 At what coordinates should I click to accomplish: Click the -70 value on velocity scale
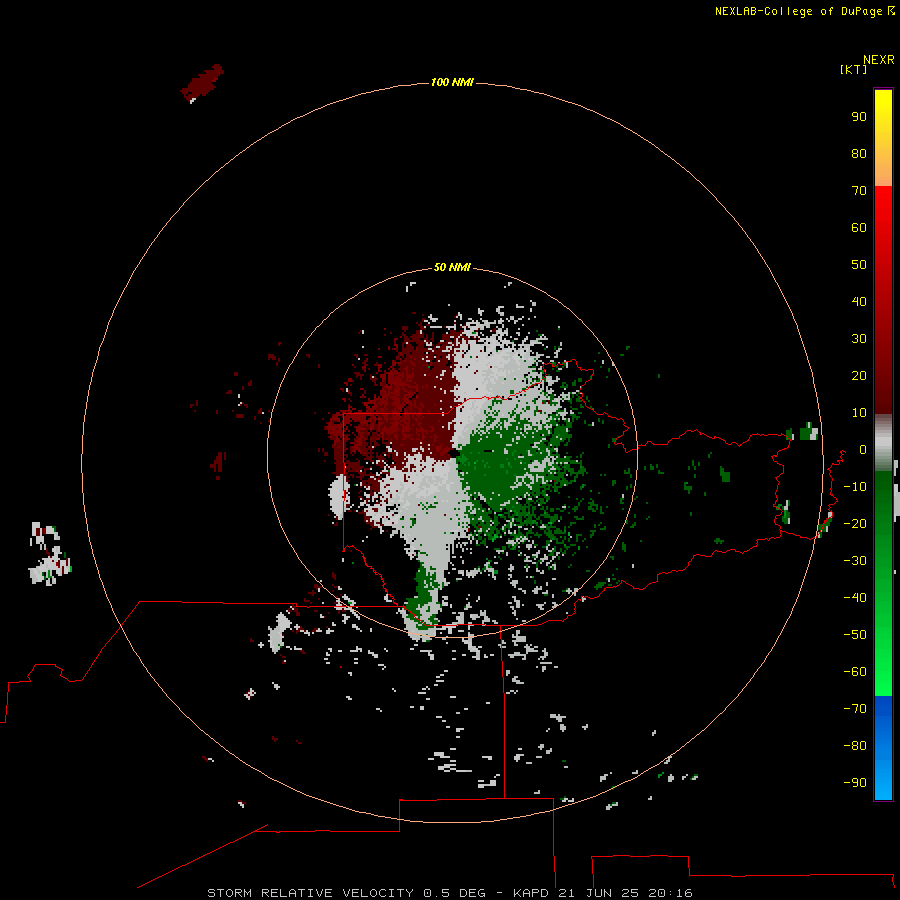855,708
